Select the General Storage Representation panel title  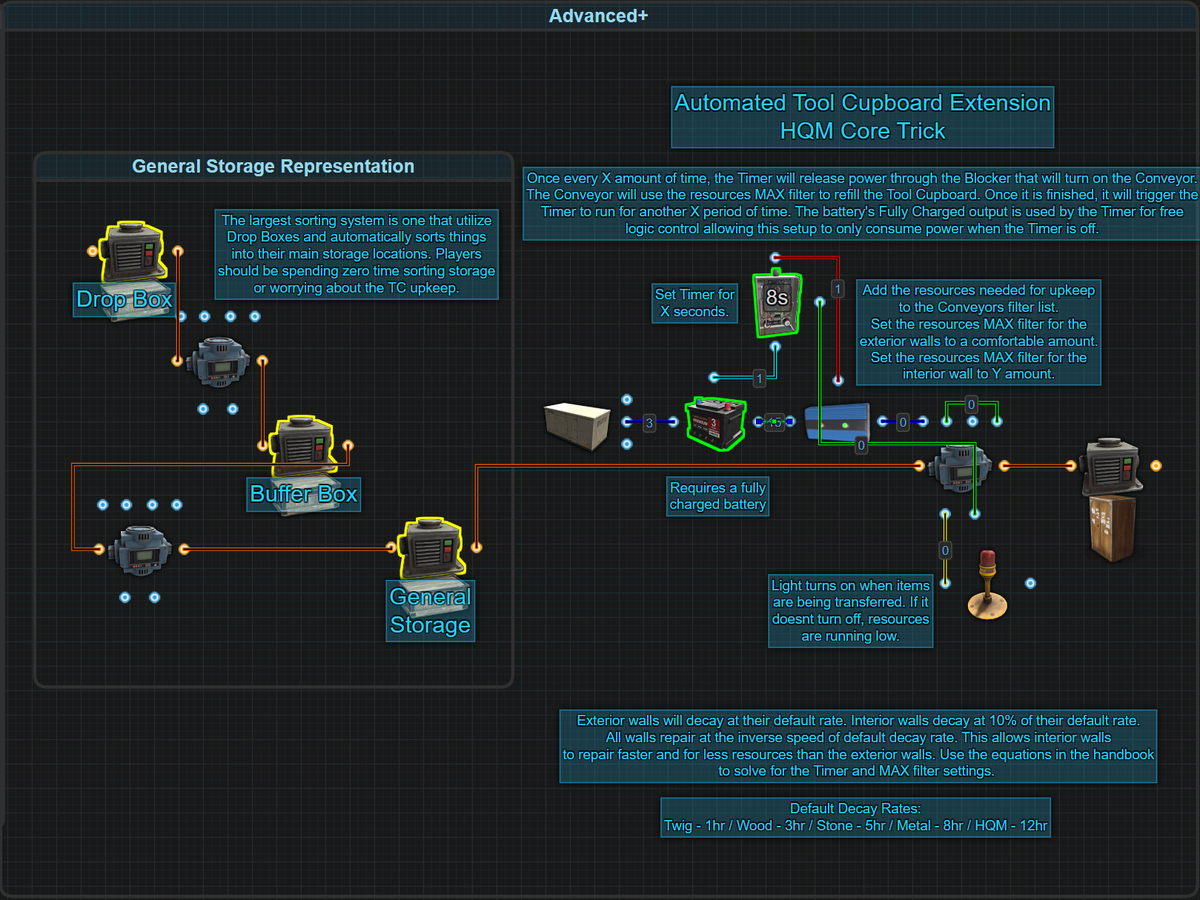click(273, 166)
